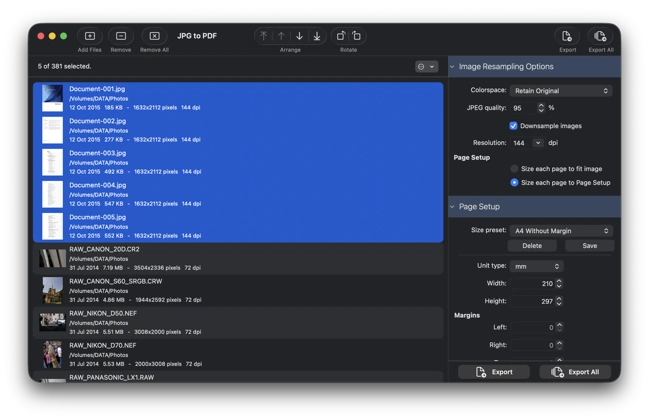Select the Document-001.jpg row
Screen dimensions: 649x419
tap(238, 98)
